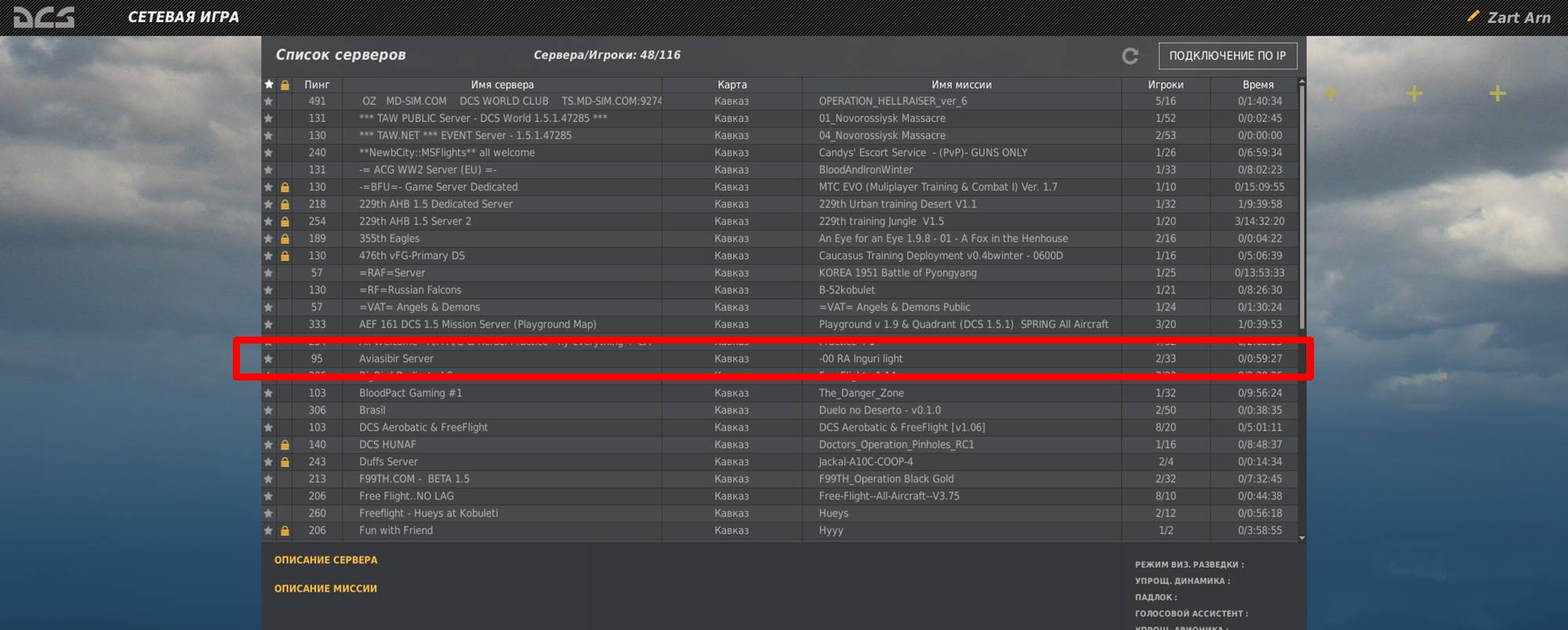Select mission Duelo no Deserto - v0.1.0
This screenshot has width=1568, height=630.
pyautogui.click(x=880, y=410)
